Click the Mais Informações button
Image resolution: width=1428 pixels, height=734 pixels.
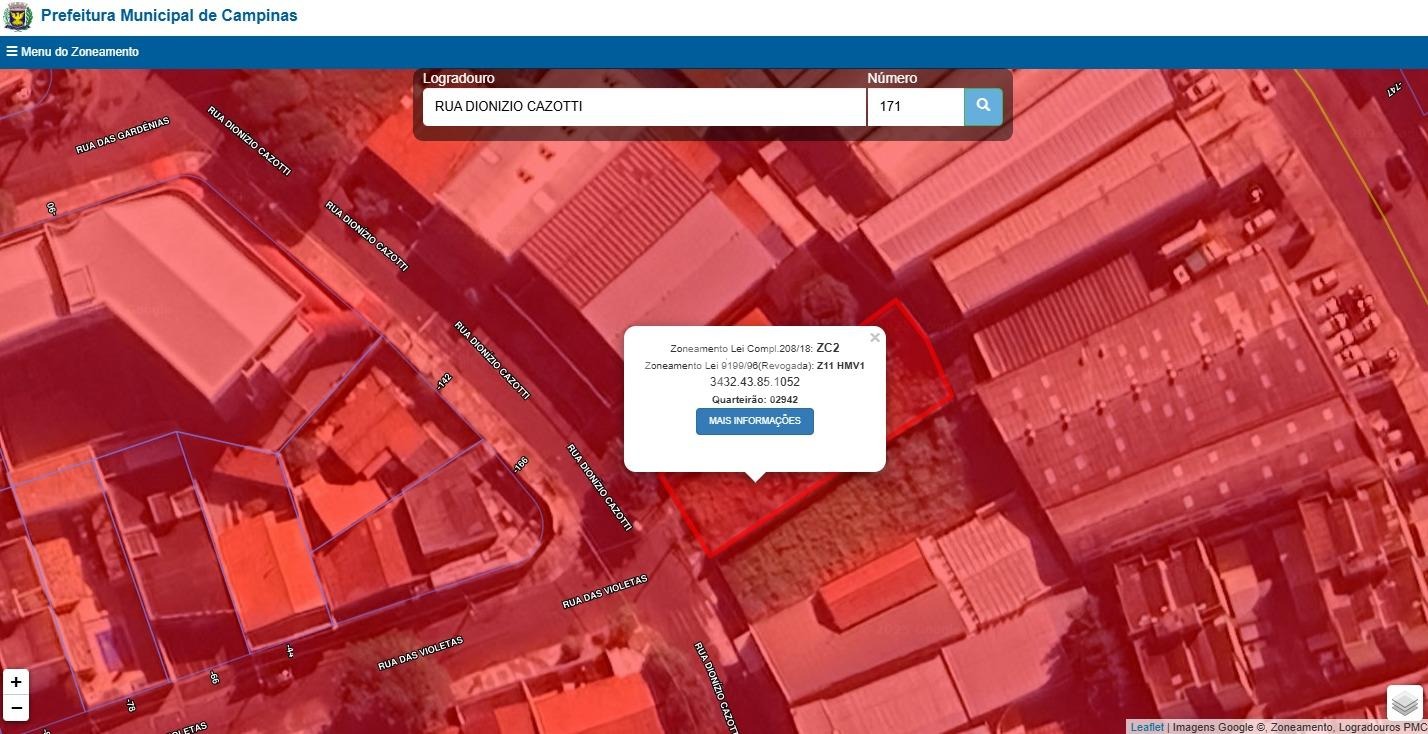pyautogui.click(x=754, y=421)
